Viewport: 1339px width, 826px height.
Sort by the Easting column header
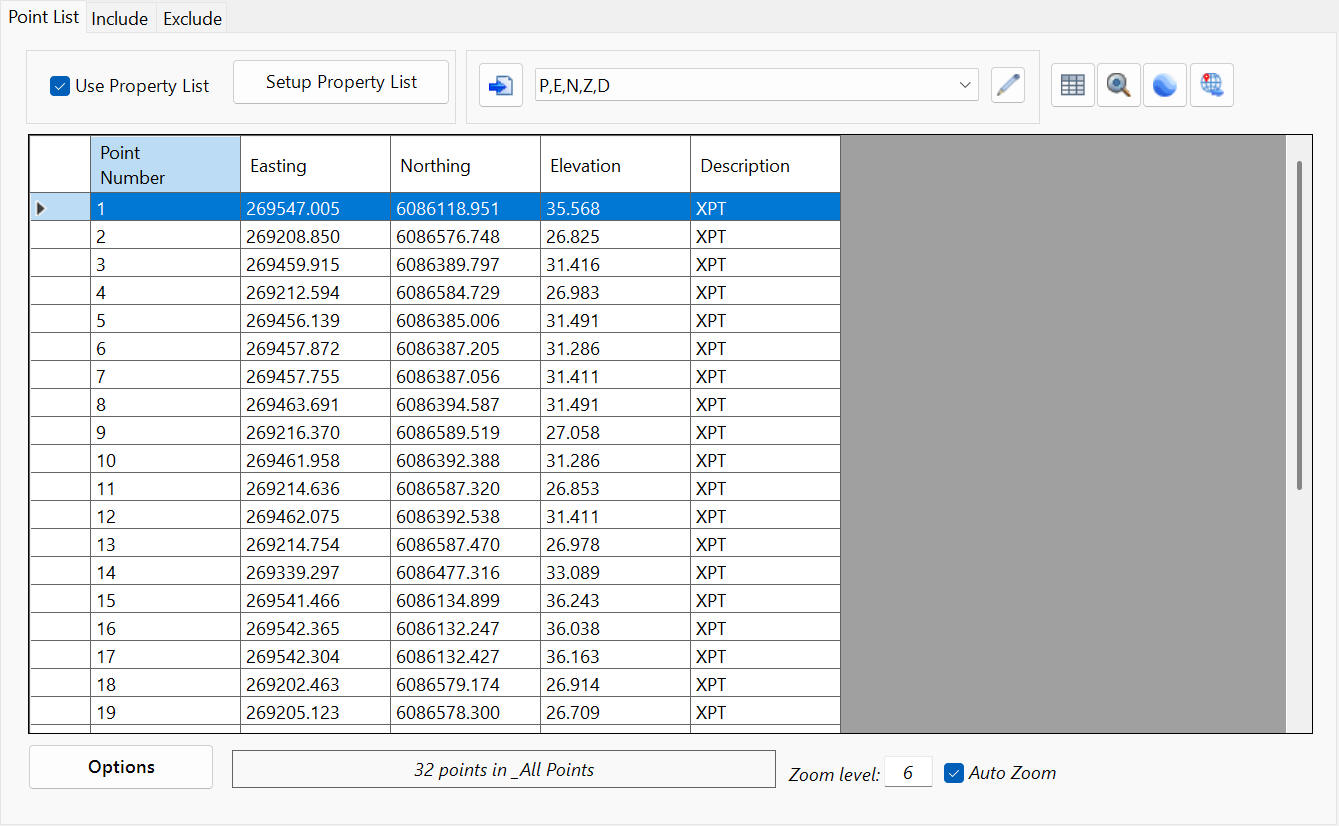[x=315, y=166]
